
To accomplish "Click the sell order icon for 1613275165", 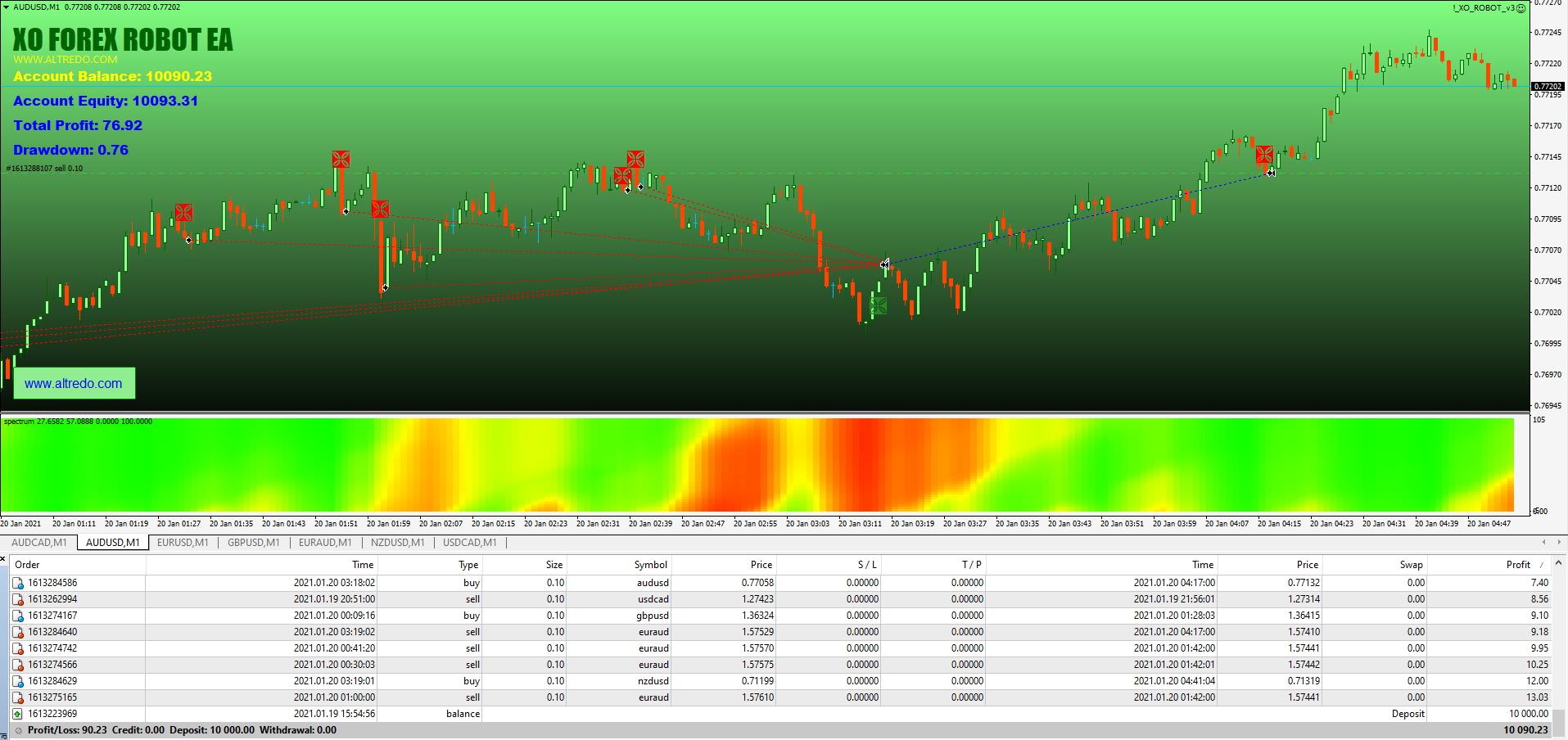I will coord(18,698).
